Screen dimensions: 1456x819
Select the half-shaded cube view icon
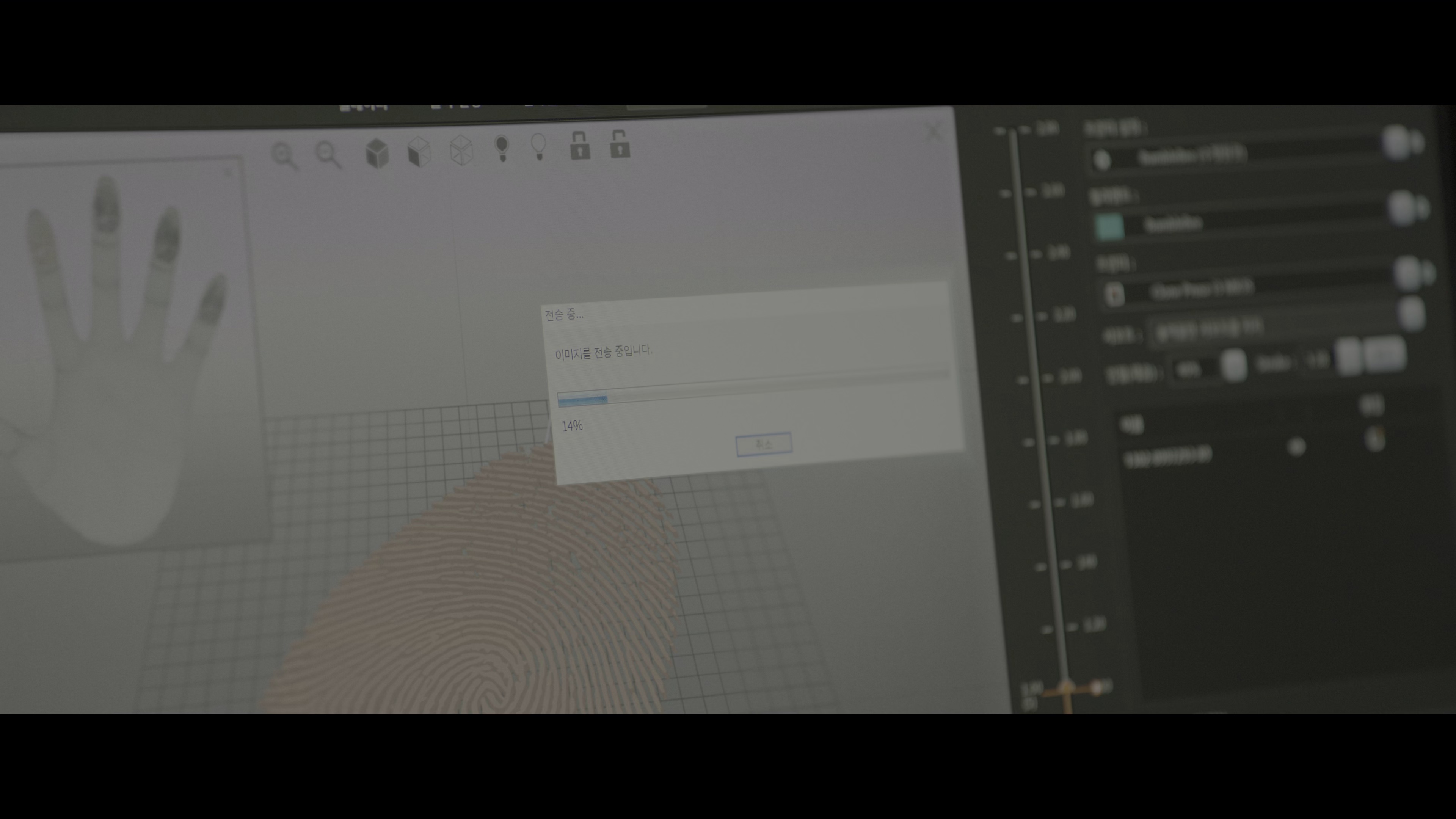pos(419,152)
